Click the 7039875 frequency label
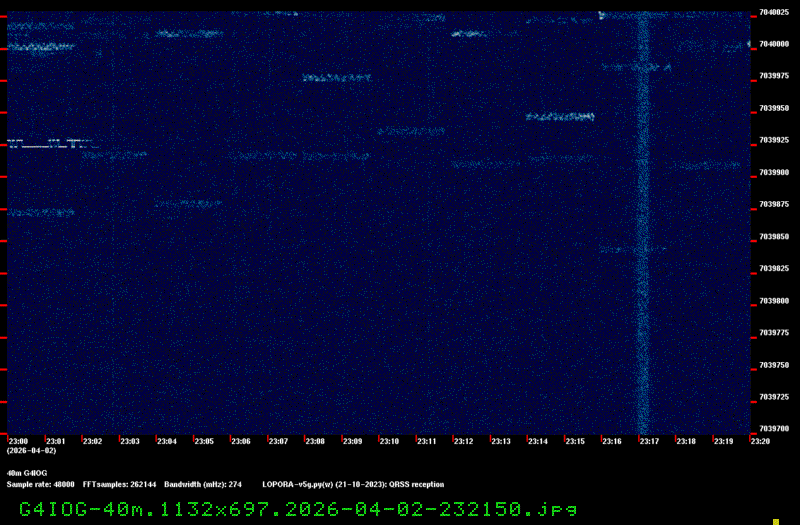 tap(774, 204)
